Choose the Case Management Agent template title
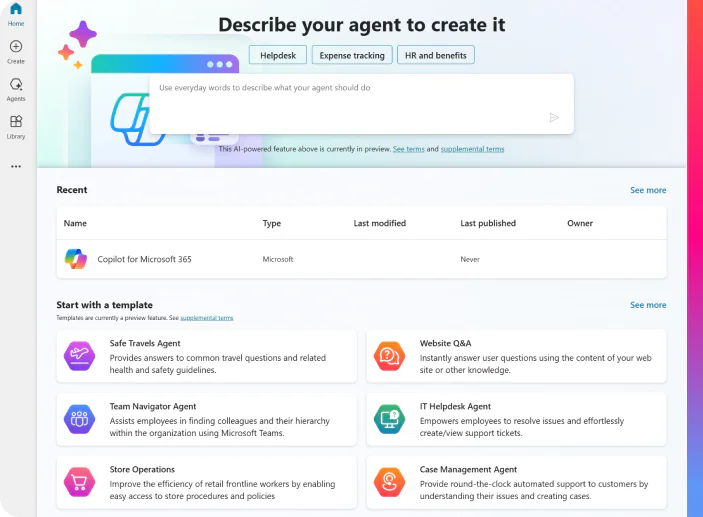The width and height of the screenshot is (703, 517). click(x=468, y=469)
